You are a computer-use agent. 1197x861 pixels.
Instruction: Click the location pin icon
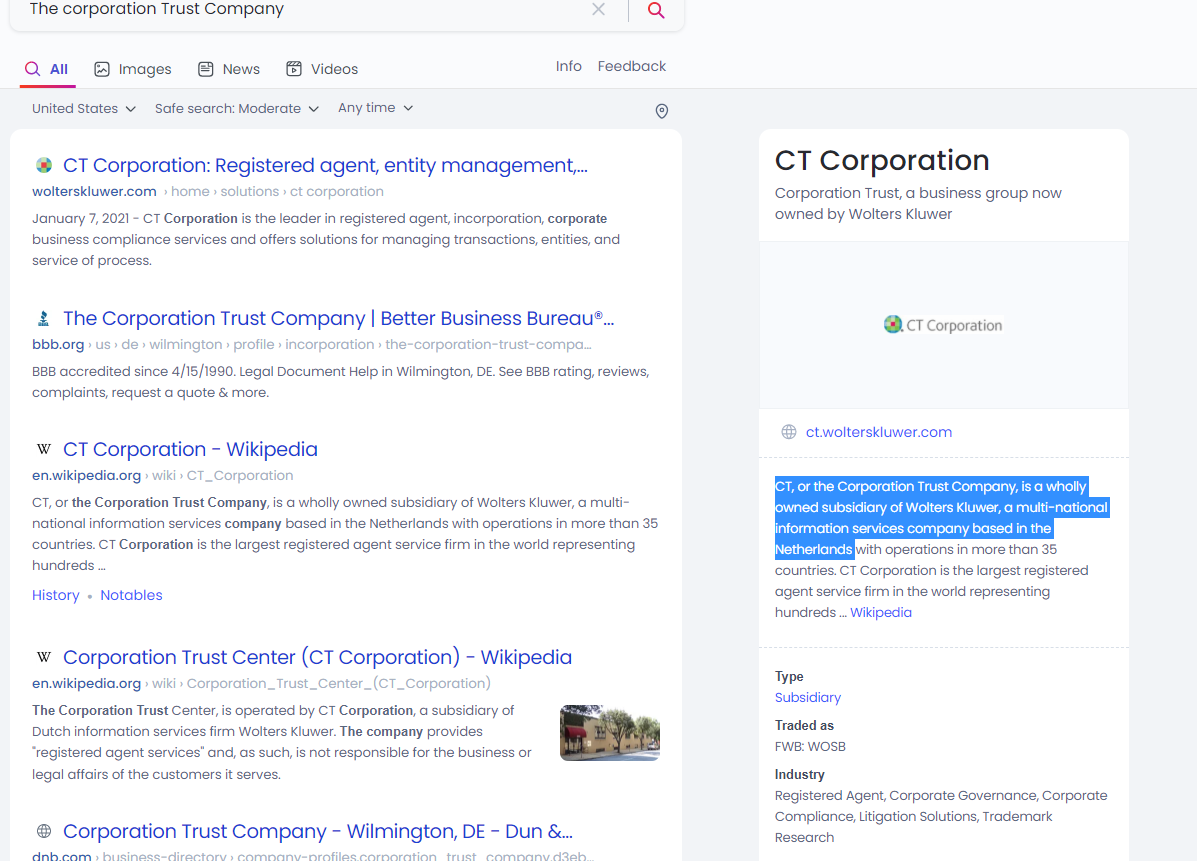click(662, 111)
